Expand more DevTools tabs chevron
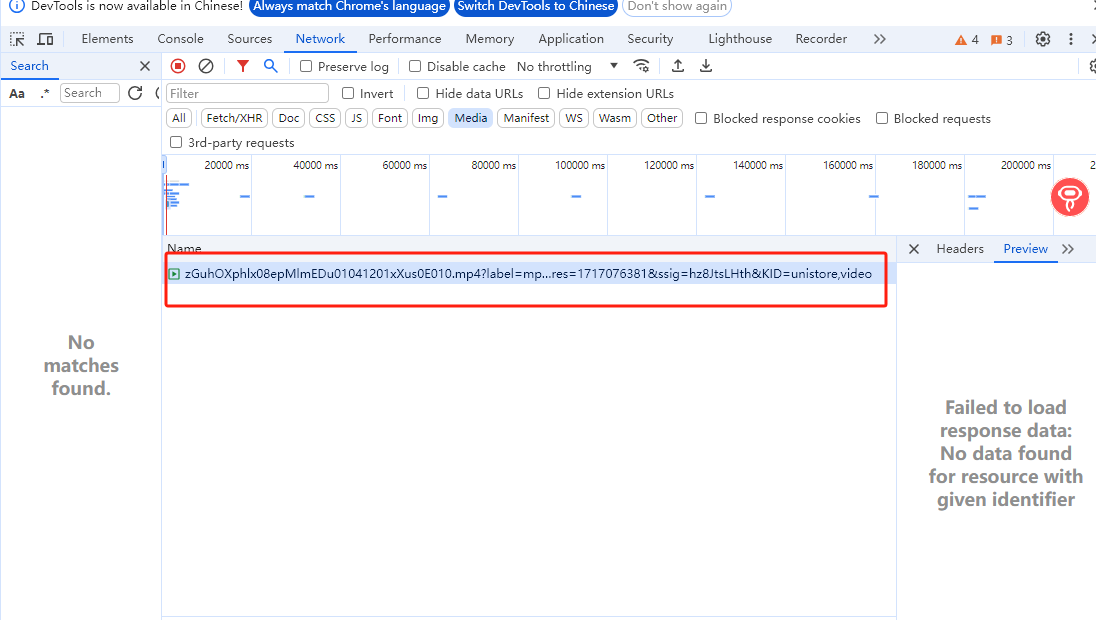 coord(880,39)
